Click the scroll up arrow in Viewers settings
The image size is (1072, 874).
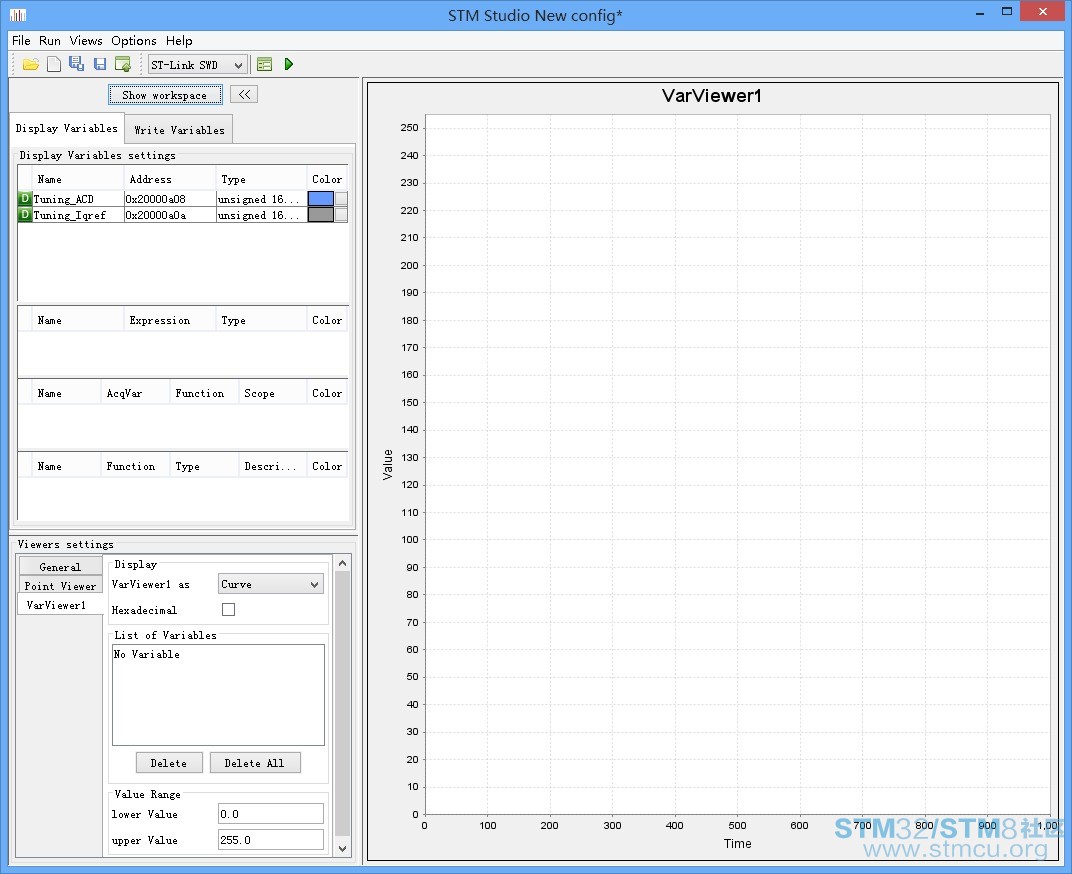(343, 563)
